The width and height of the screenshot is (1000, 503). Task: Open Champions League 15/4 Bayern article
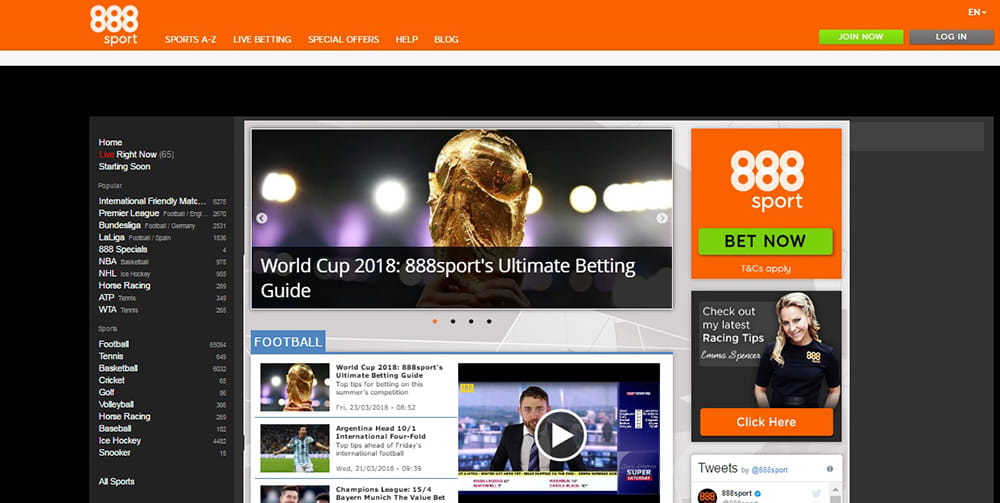[x=390, y=493]
